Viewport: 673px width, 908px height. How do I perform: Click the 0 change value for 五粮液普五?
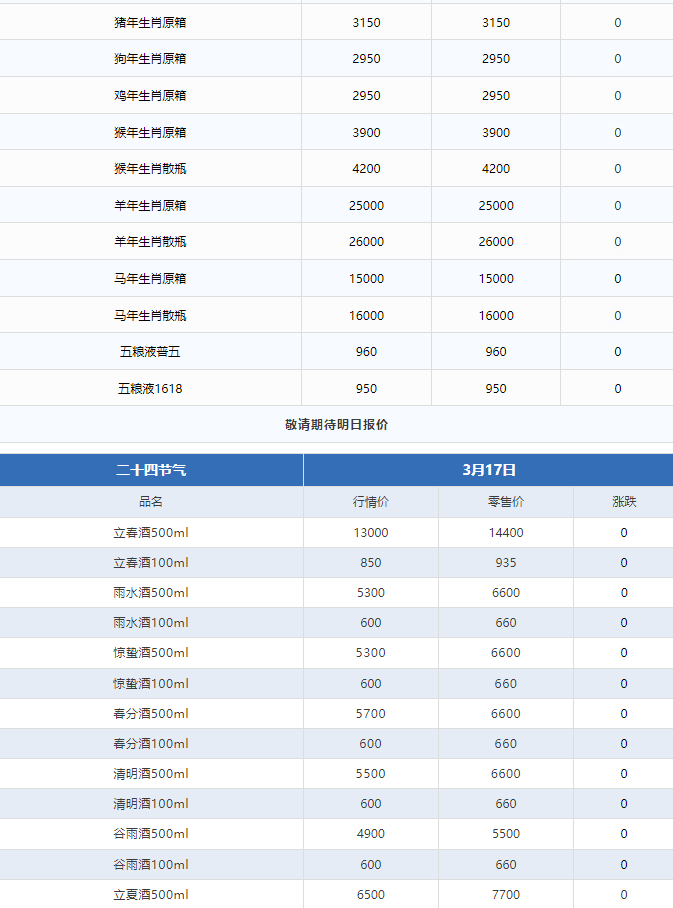617,352
